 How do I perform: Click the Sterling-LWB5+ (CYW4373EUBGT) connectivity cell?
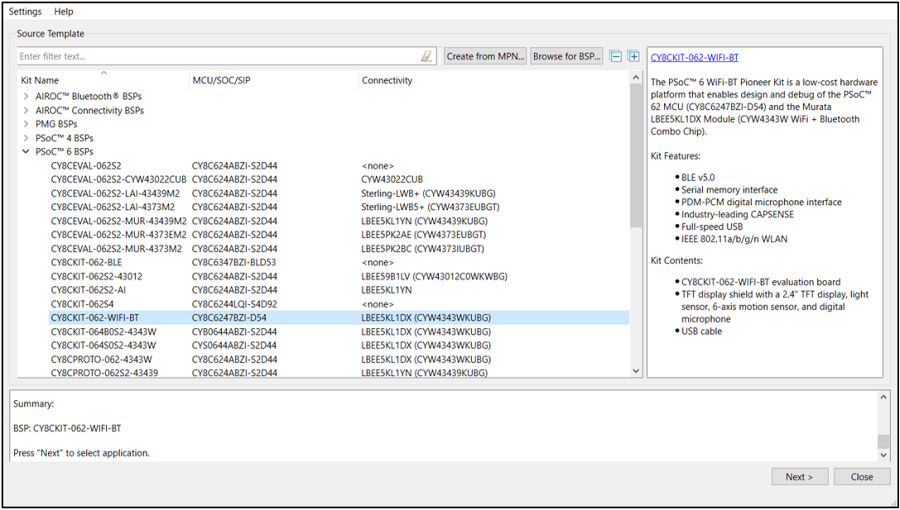pyautogui.click(x=430, y=207)
